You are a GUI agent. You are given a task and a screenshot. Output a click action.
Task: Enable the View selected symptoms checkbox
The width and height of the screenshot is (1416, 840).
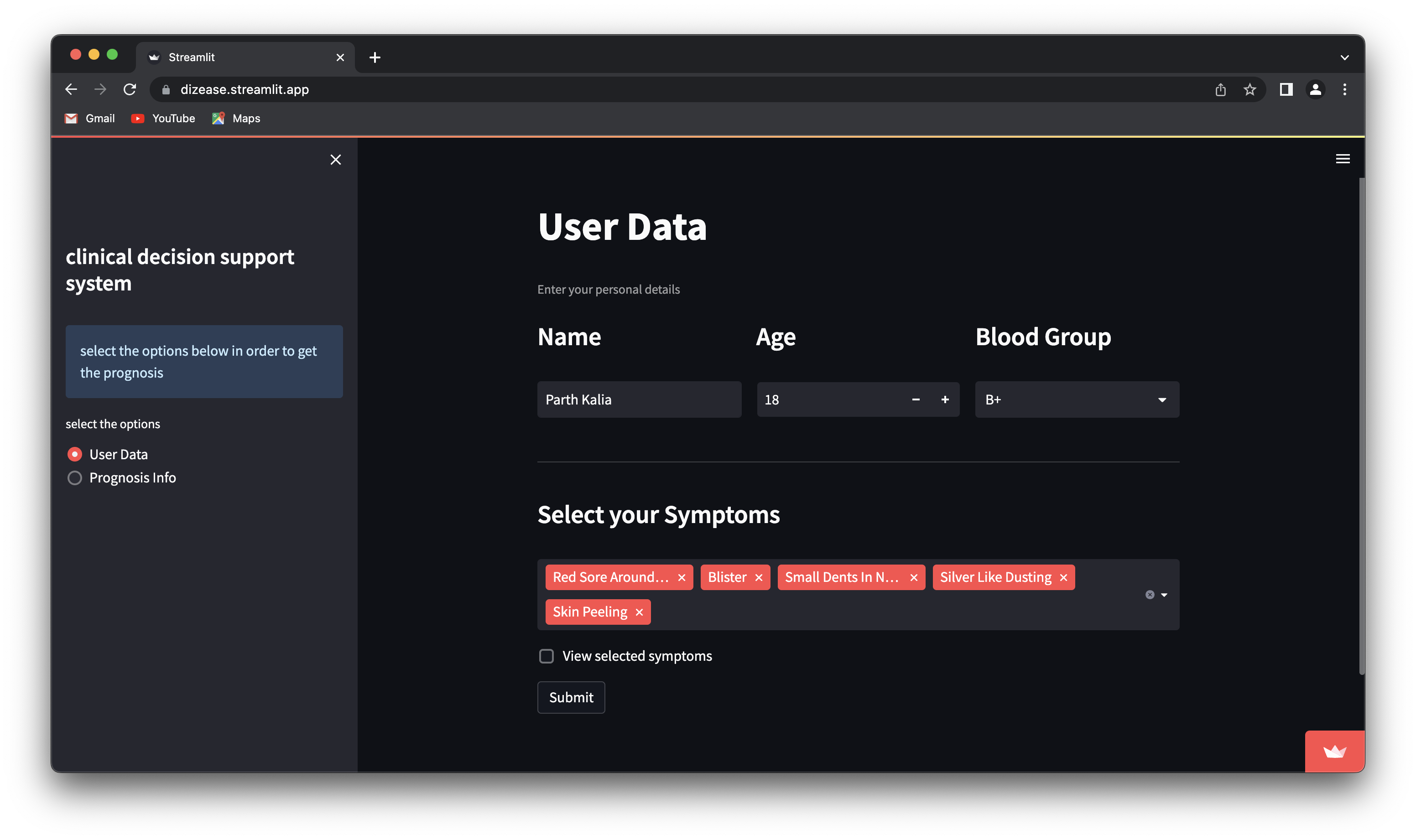(547, 656)
